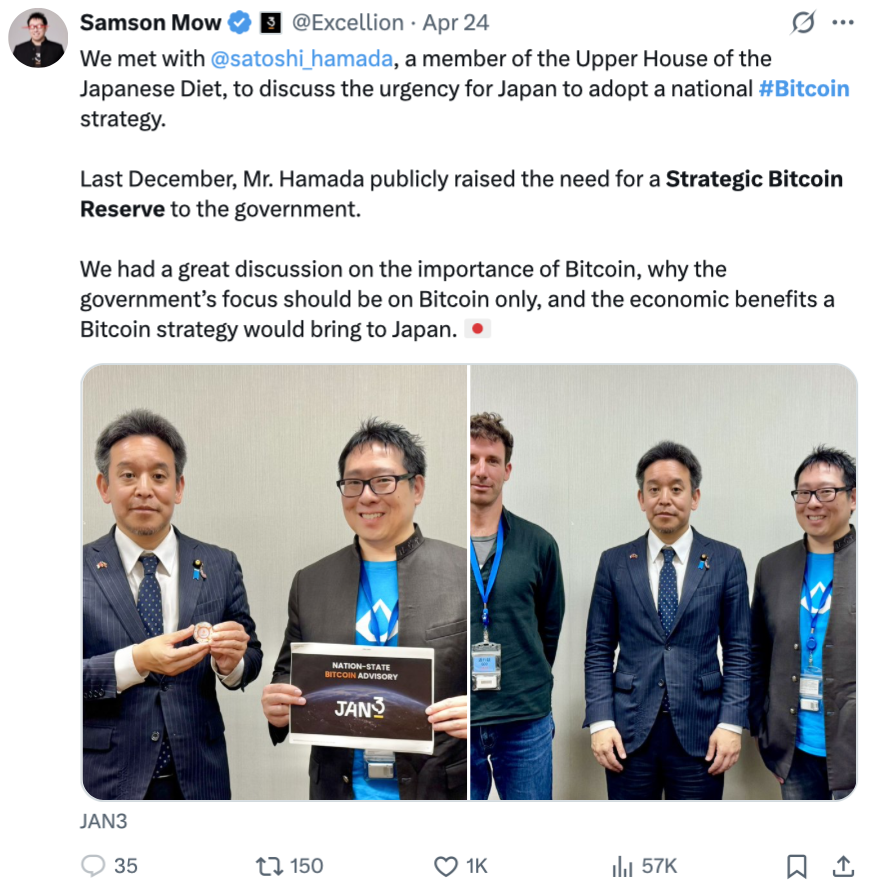The image size is (880, 889).
Task: Click the JAN3 label below photos
Action: point(103,821)
